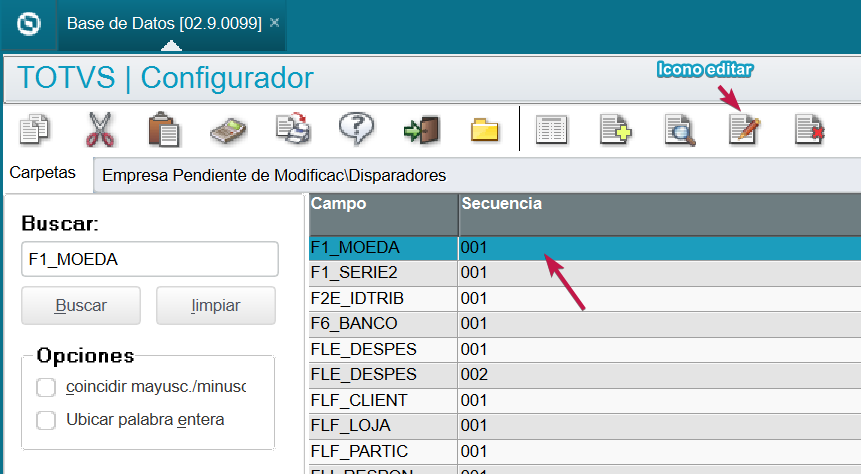Select FLE_DESPES row with sequence 002
The height and width of the screenshot is (474, 861).
point(585,375)
